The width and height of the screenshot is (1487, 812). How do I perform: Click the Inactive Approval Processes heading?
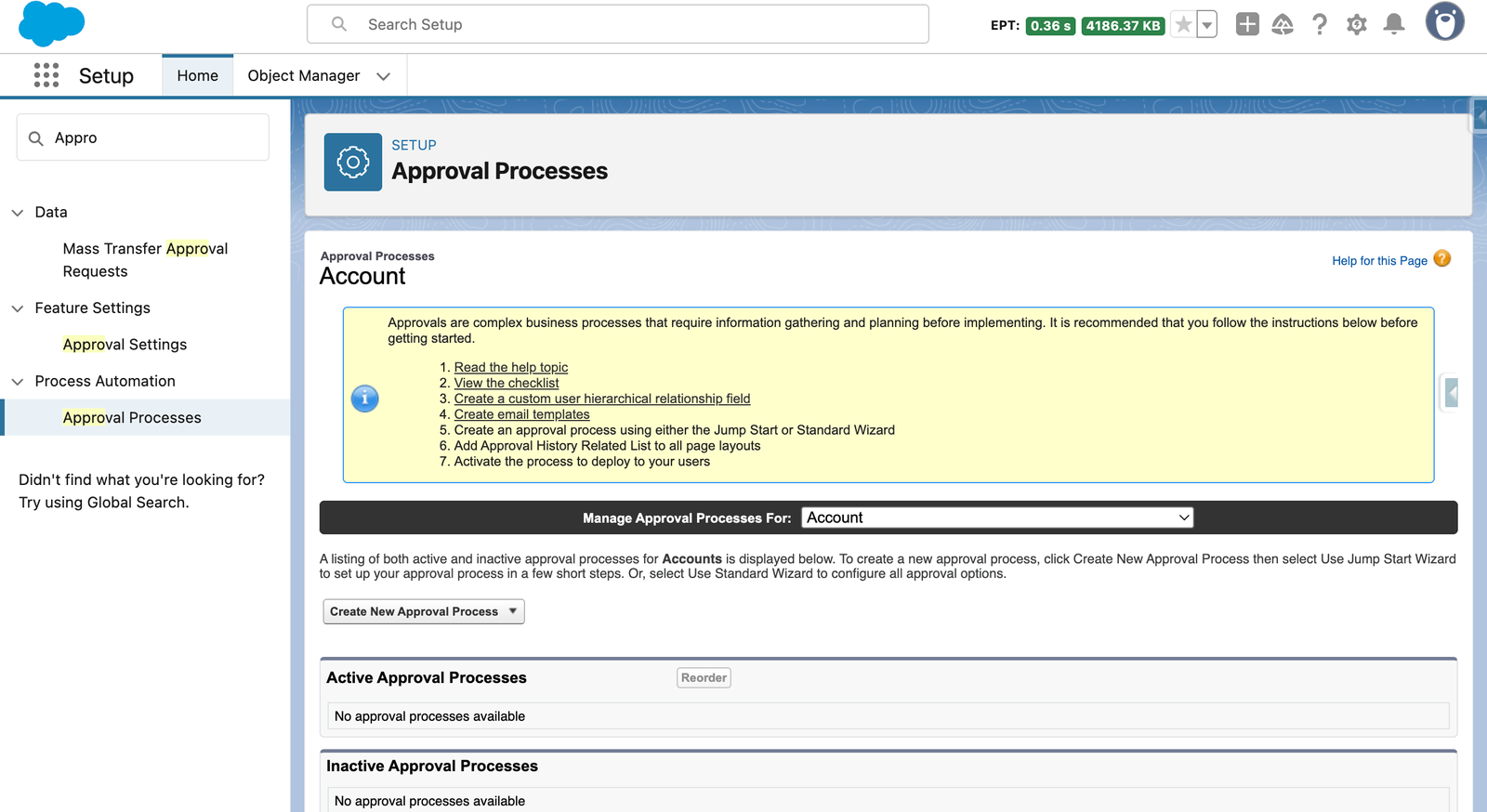[x=432, y=766]
